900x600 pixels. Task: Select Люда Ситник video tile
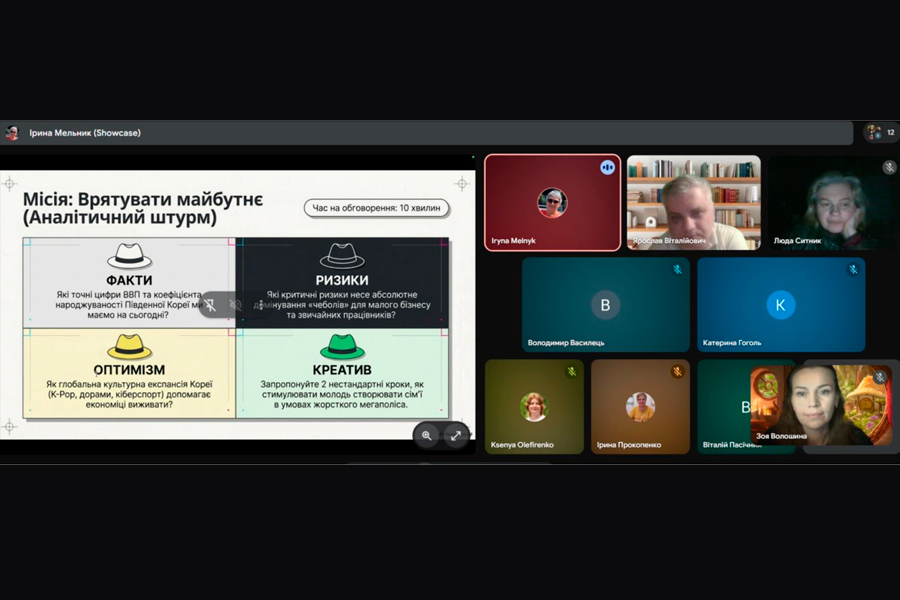point(834,203)
